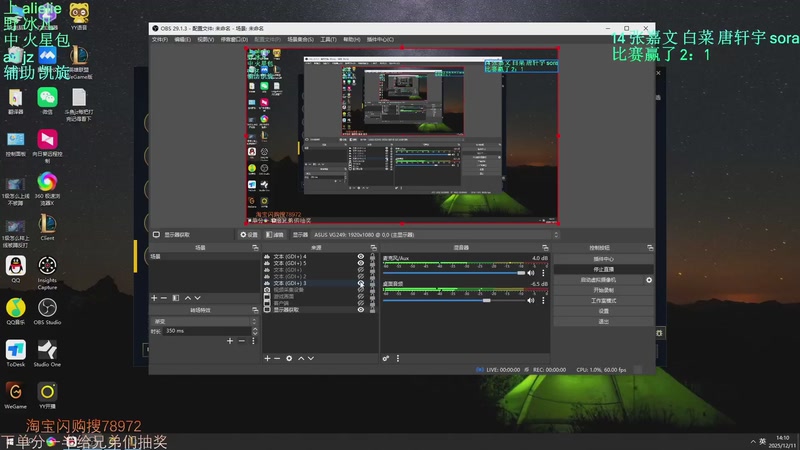This screenshot has width=800, height=450.
Task: Launch the Studio One desktop shortcut
Action: coord(47,354)
